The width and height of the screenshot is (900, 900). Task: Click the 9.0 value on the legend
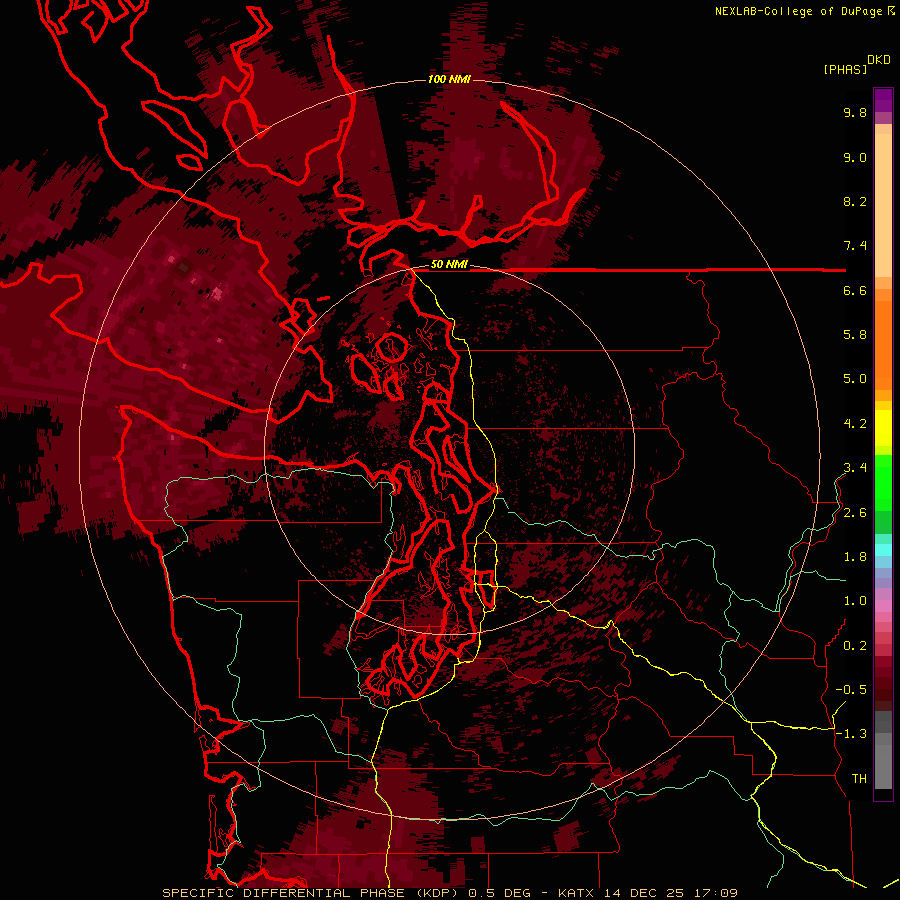point(855,157)
